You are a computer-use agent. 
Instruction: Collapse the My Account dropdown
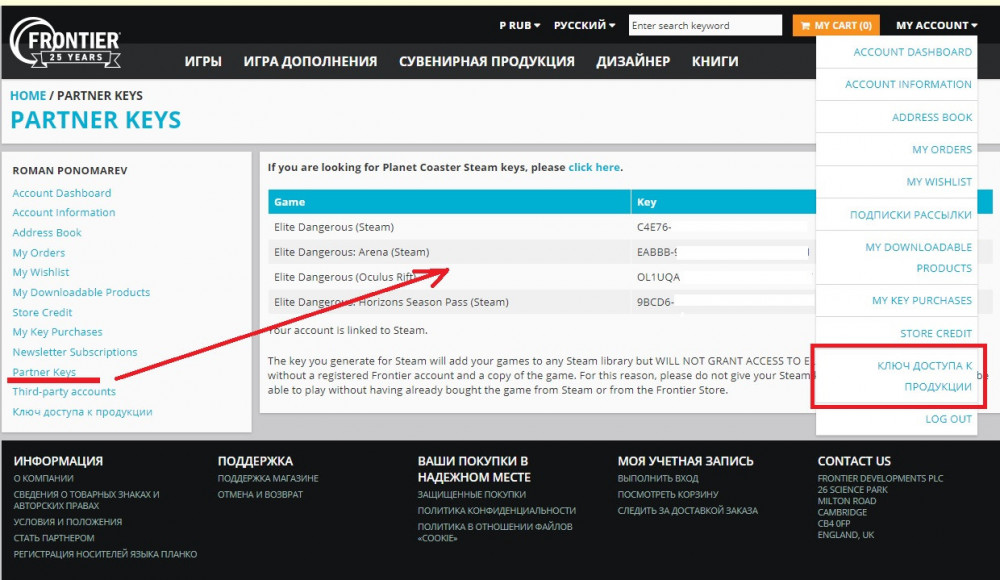pos(936,26)
